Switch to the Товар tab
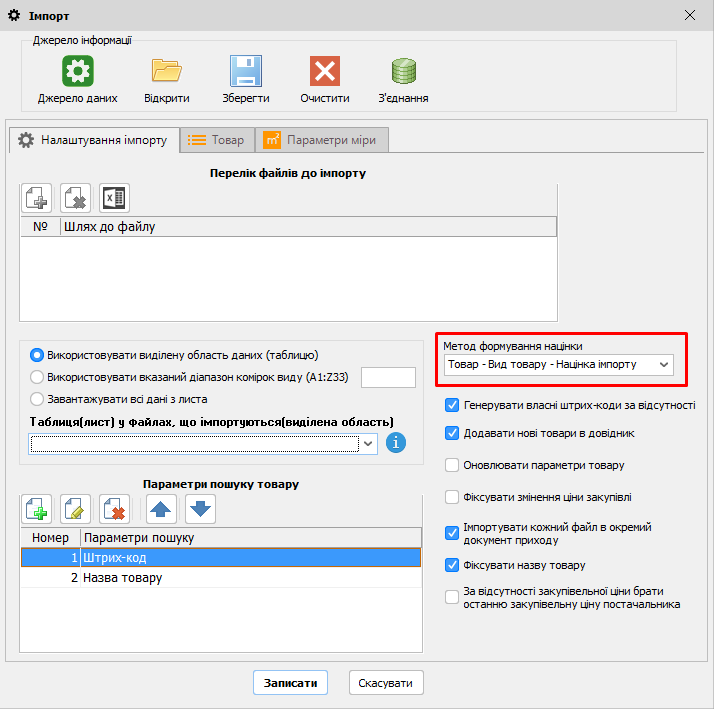This screenshot has width=714, height=710. [217, 141]
